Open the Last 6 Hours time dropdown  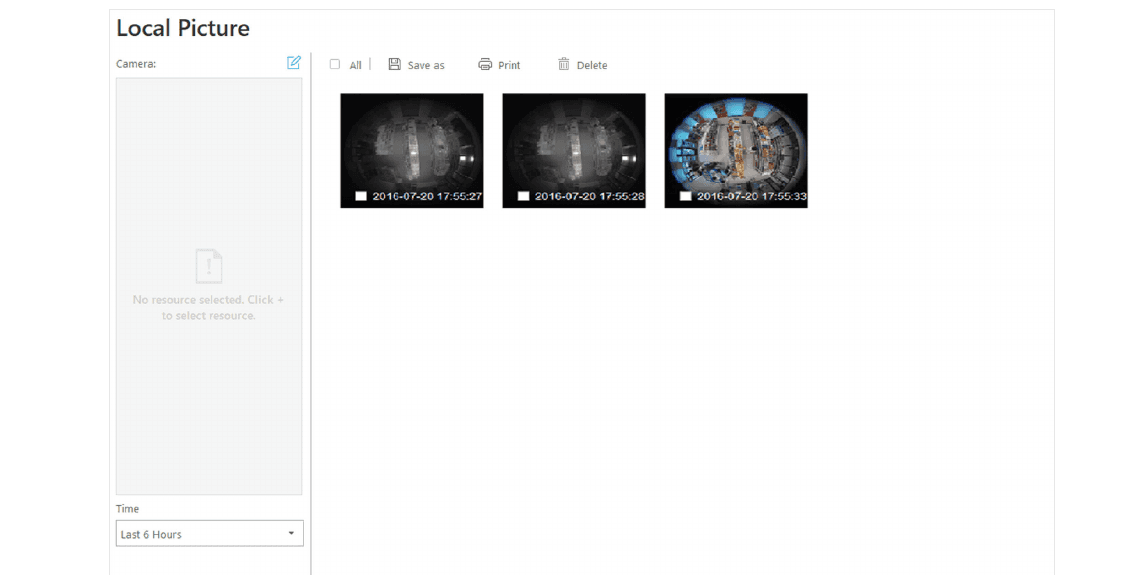209,534
